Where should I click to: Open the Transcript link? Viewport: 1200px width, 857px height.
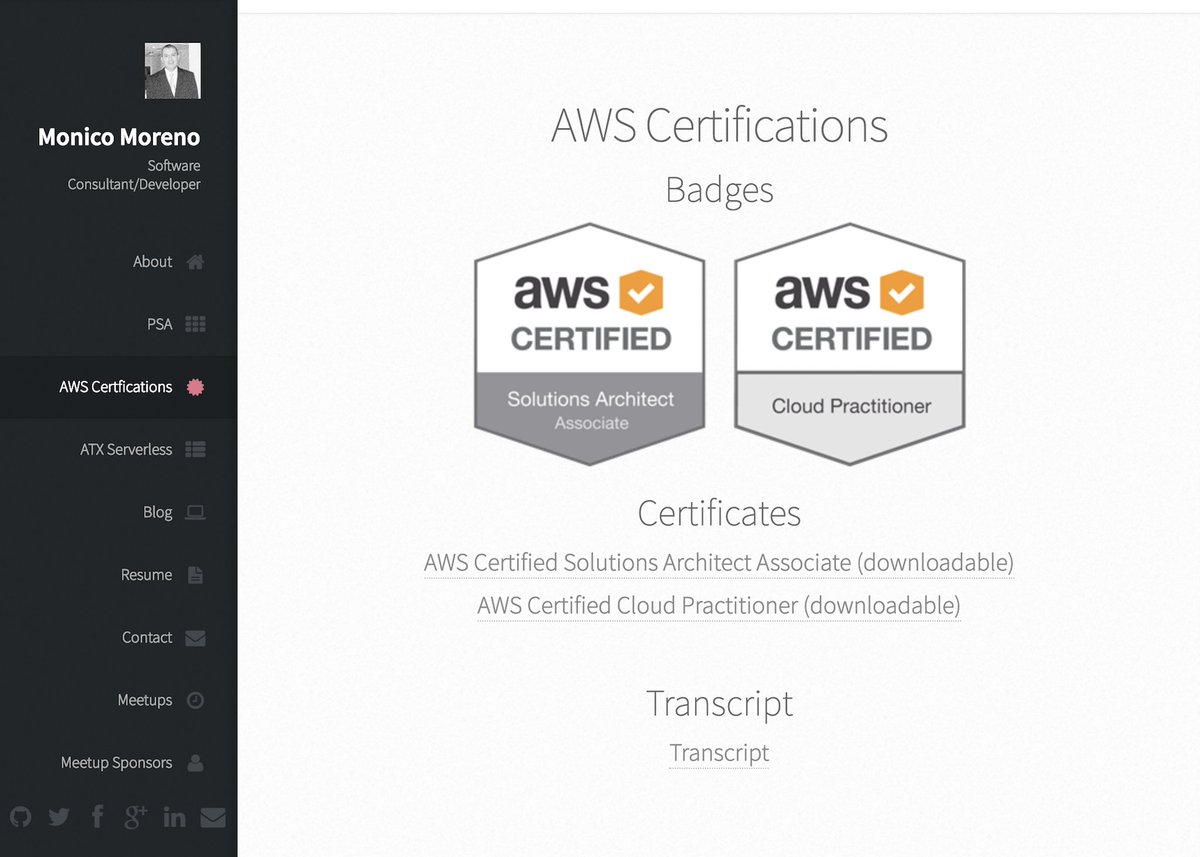(719, 753)
